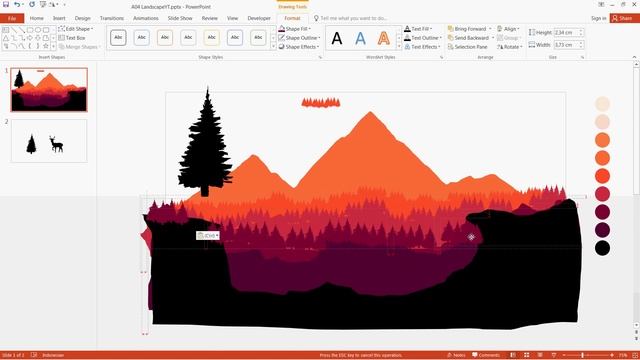This screenshot has height=360, width=640.
Task: Open Comments from the status bar
Action: tap(486, 355)
